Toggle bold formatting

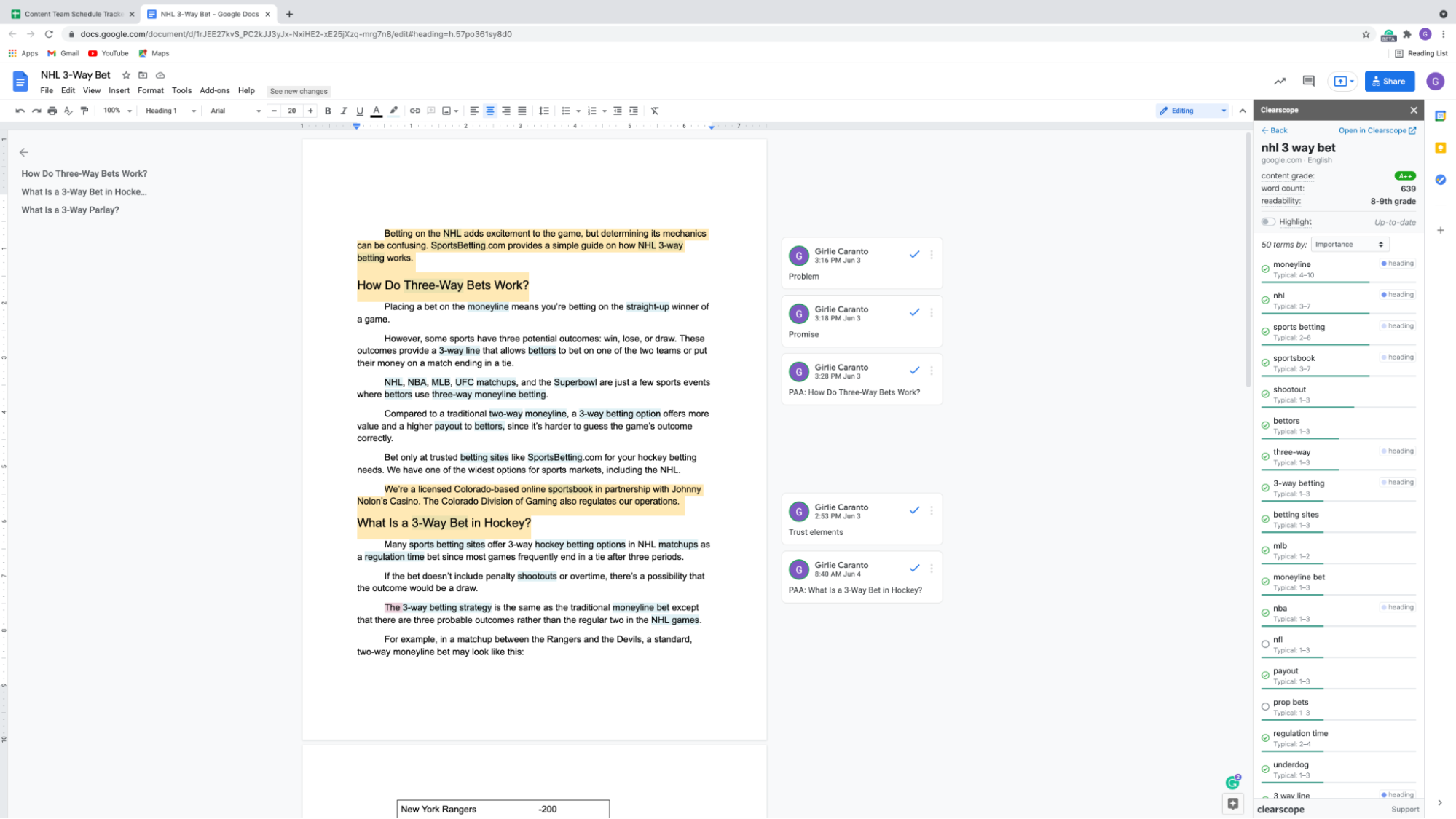point(328,111)
